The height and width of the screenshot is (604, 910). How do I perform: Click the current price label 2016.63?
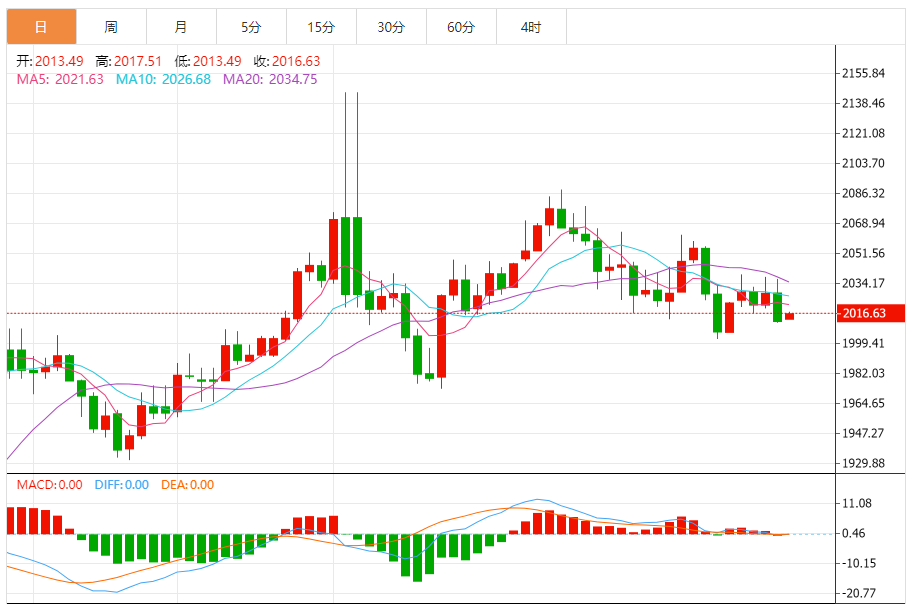point(870,313)
